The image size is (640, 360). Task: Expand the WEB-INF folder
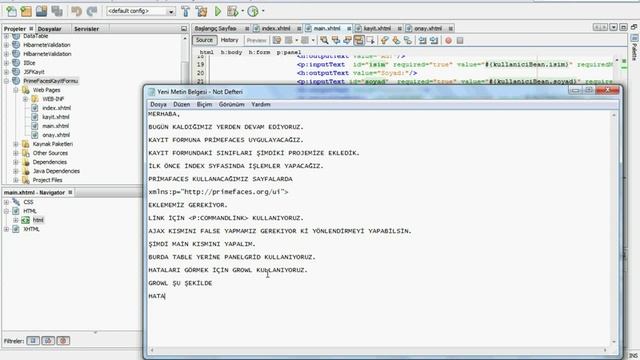coord(25,99)
